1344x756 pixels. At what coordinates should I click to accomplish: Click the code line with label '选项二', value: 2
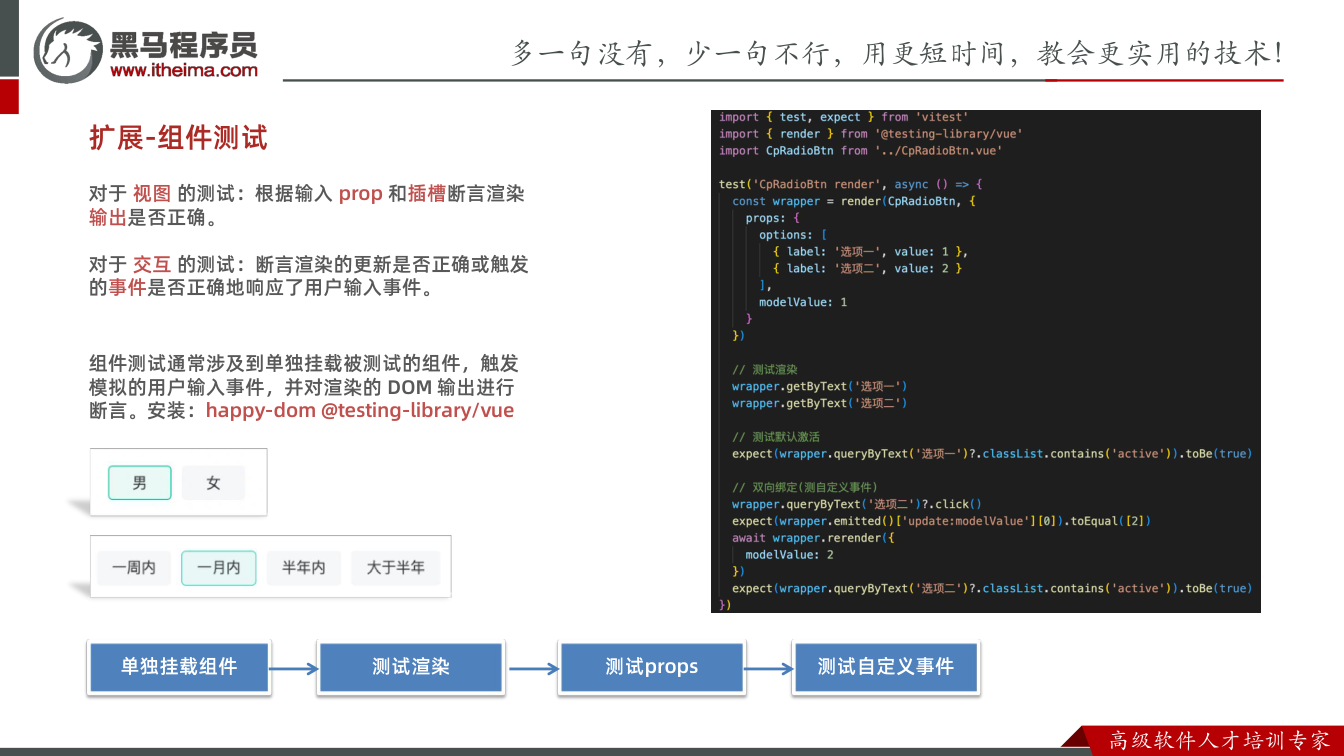point(867,268)
